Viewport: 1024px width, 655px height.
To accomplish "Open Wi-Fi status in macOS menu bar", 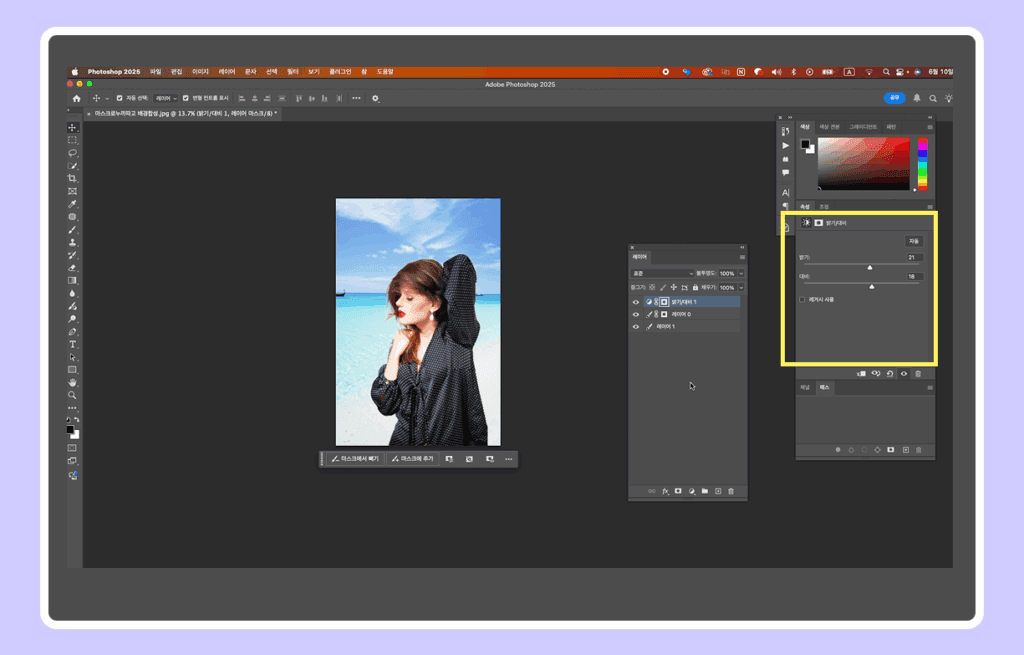I will click(x=869, y=72).
